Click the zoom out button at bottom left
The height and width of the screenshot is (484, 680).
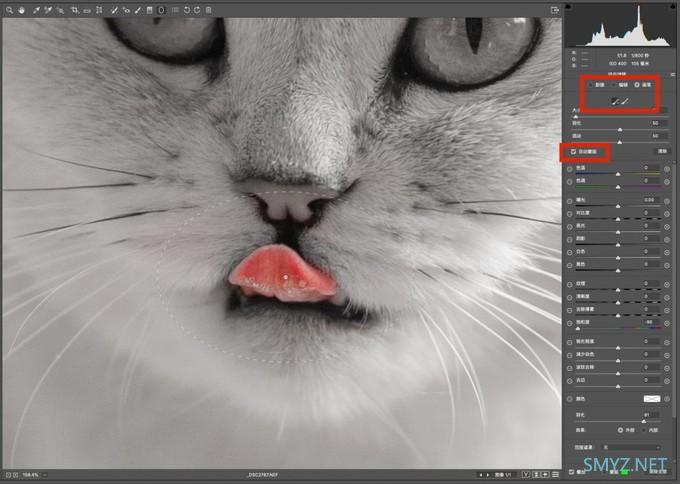click(x=8, y=475)
